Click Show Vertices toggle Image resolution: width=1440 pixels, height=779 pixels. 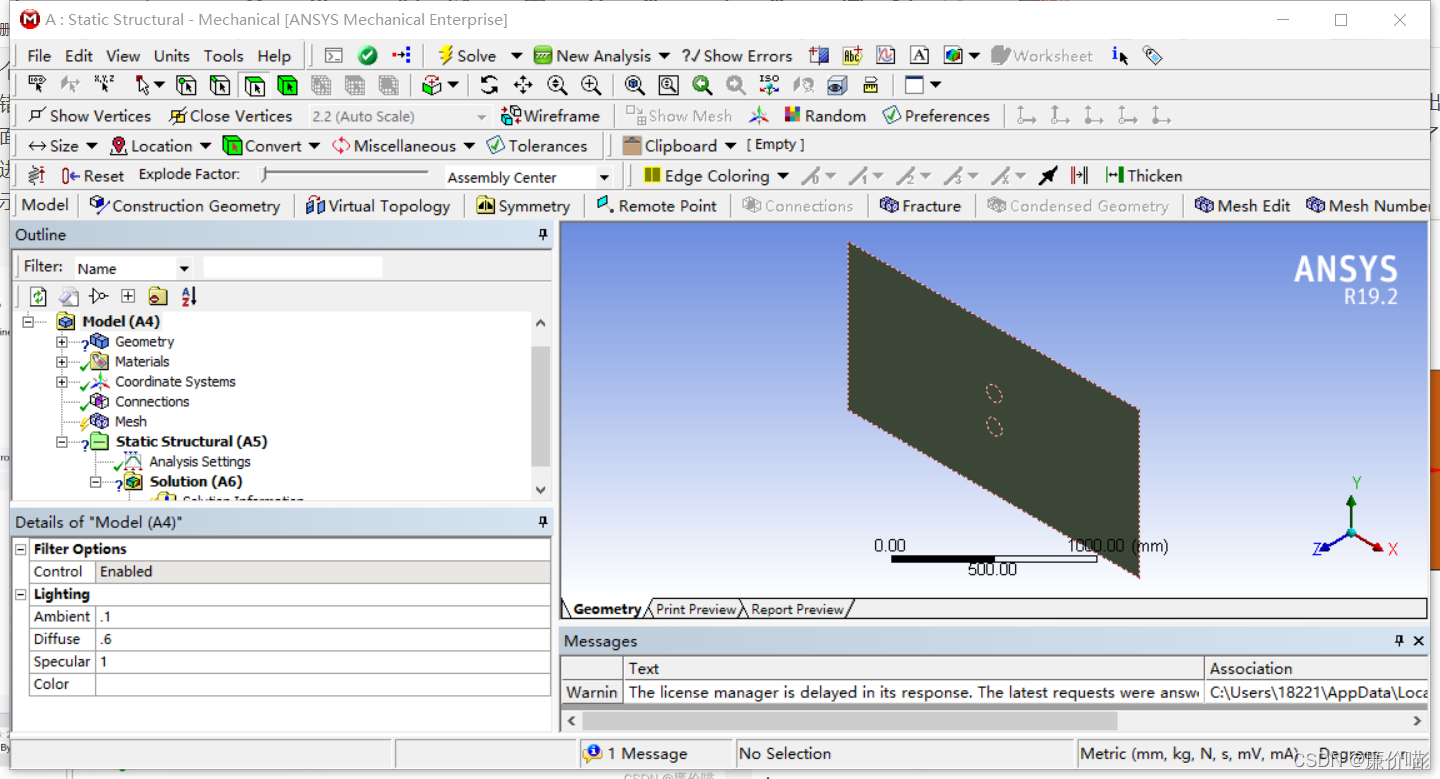[x=90, y=116]
